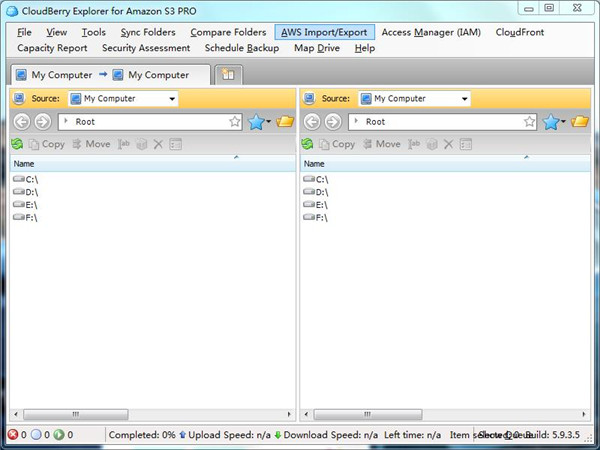
Task: Open right pane blue favorites star
Action: tap(551, 122)
